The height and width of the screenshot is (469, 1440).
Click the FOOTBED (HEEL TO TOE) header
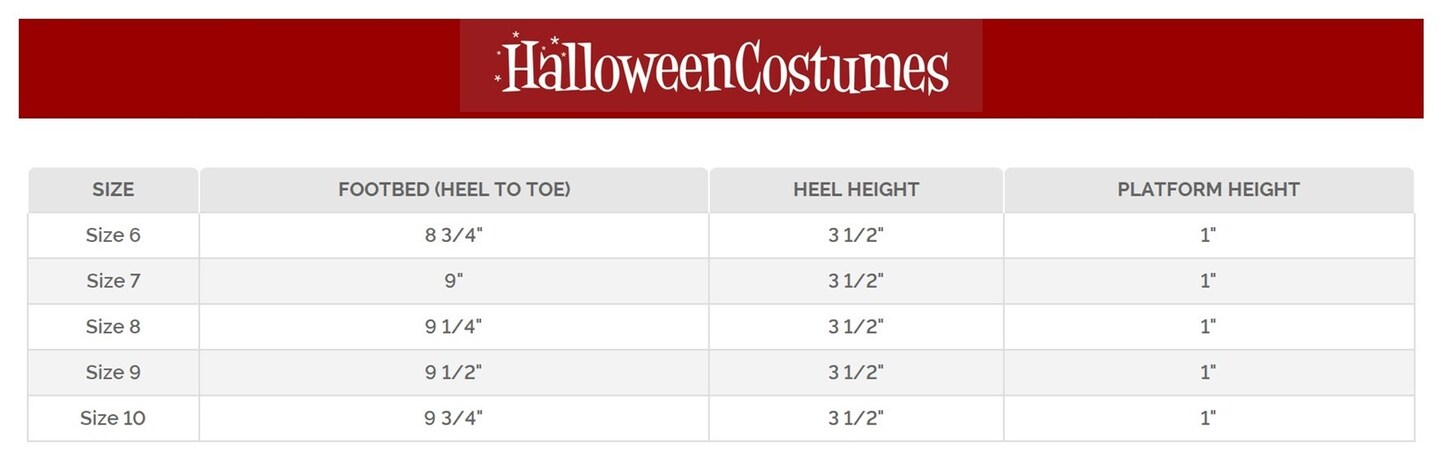454,189
